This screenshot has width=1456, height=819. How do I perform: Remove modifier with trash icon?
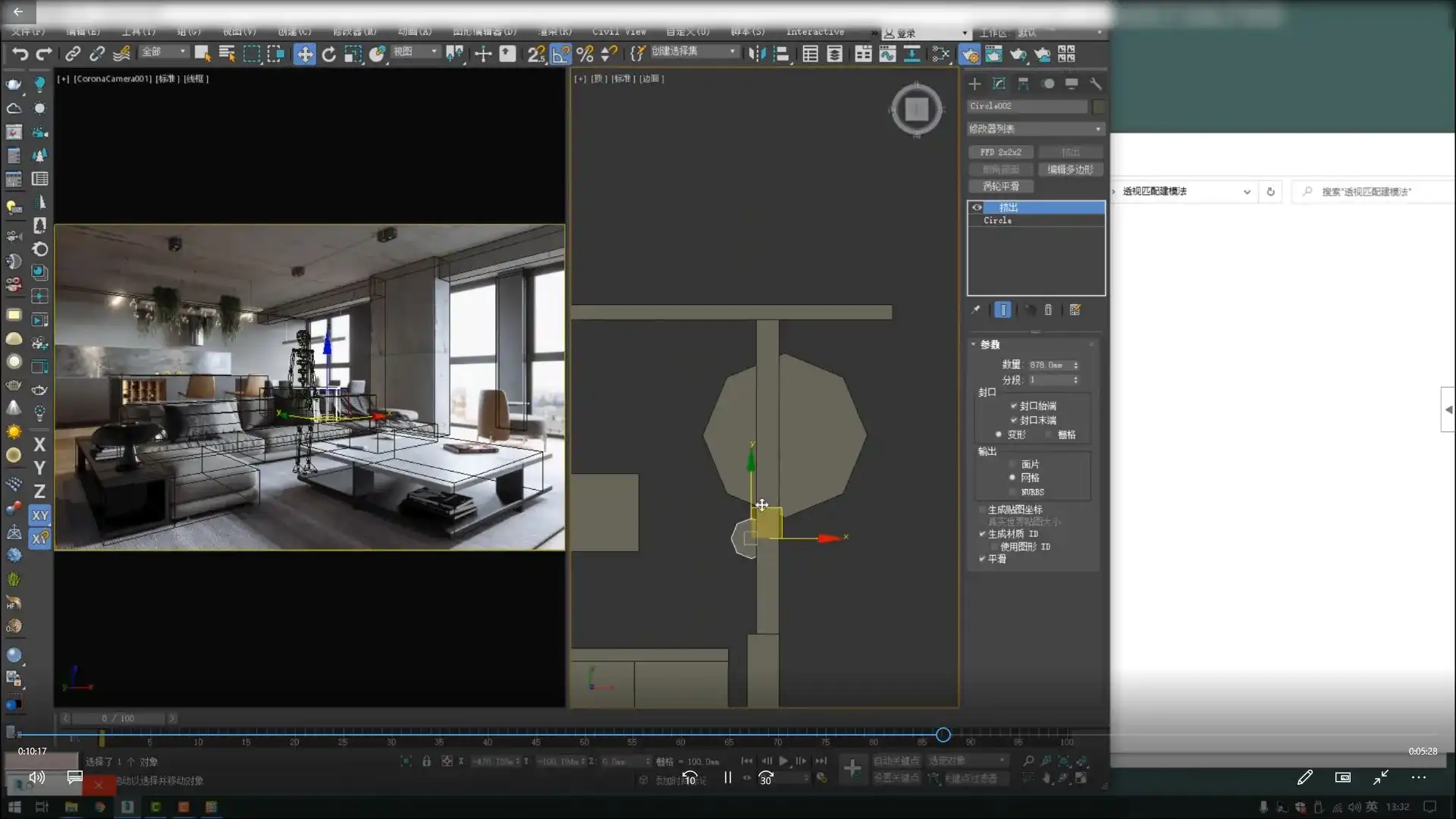click(1048, 309)
